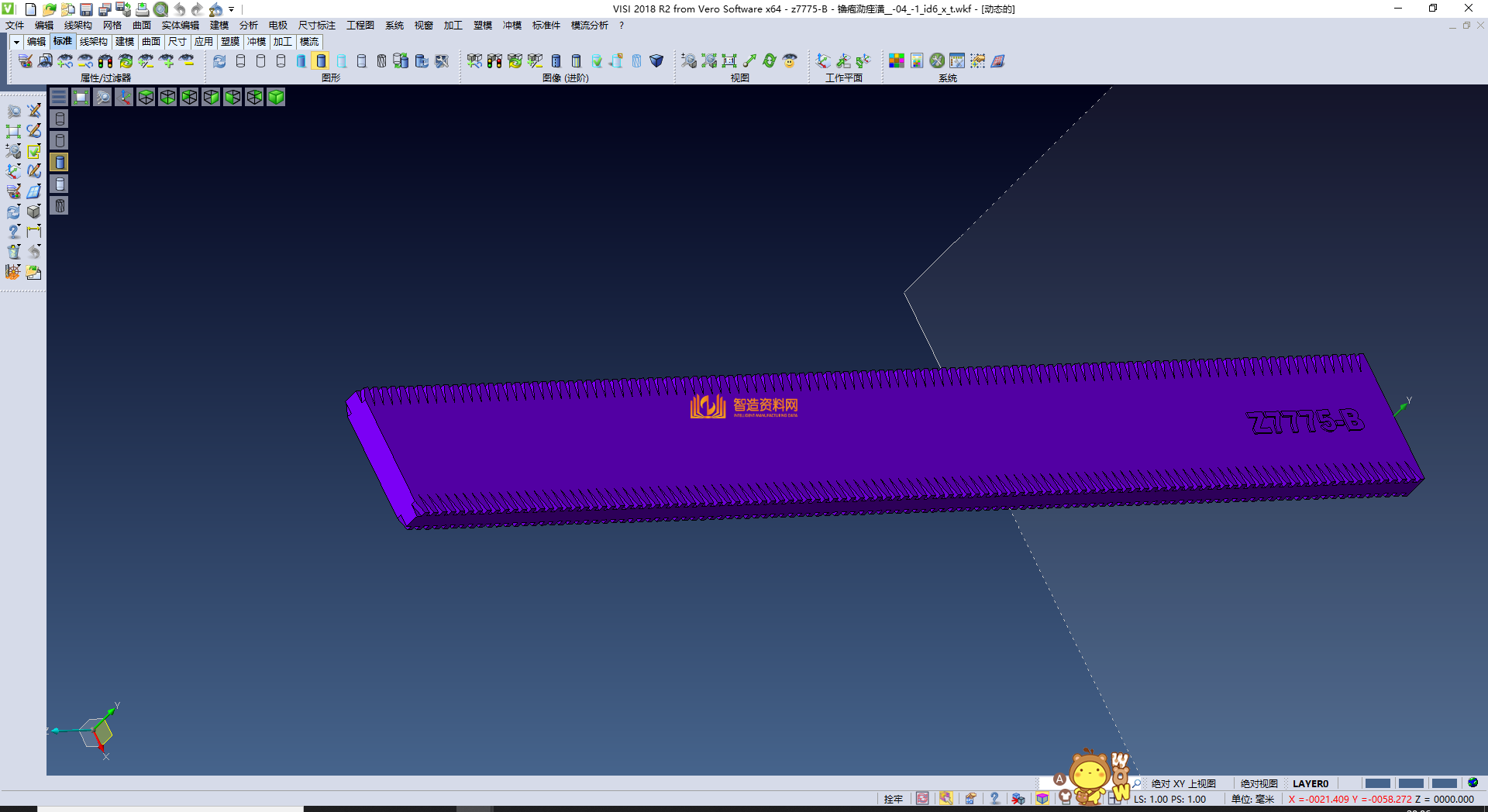
Task: Click the Open file icon in quick access toolbar
Action: (50, 9)
